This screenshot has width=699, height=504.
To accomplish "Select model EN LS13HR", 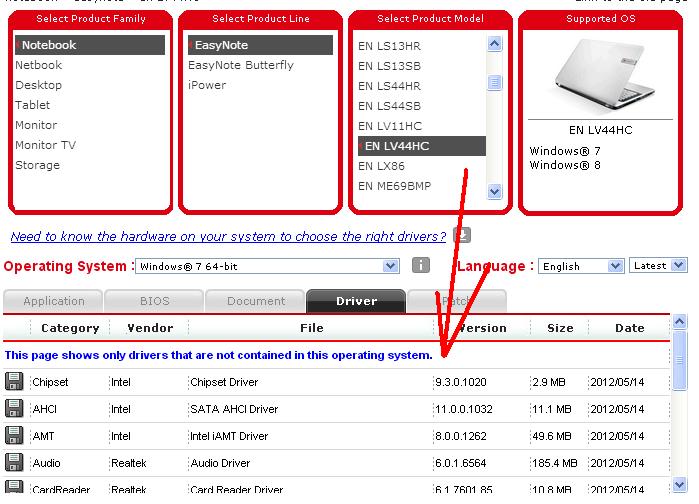I will click(x=389, y=46).
